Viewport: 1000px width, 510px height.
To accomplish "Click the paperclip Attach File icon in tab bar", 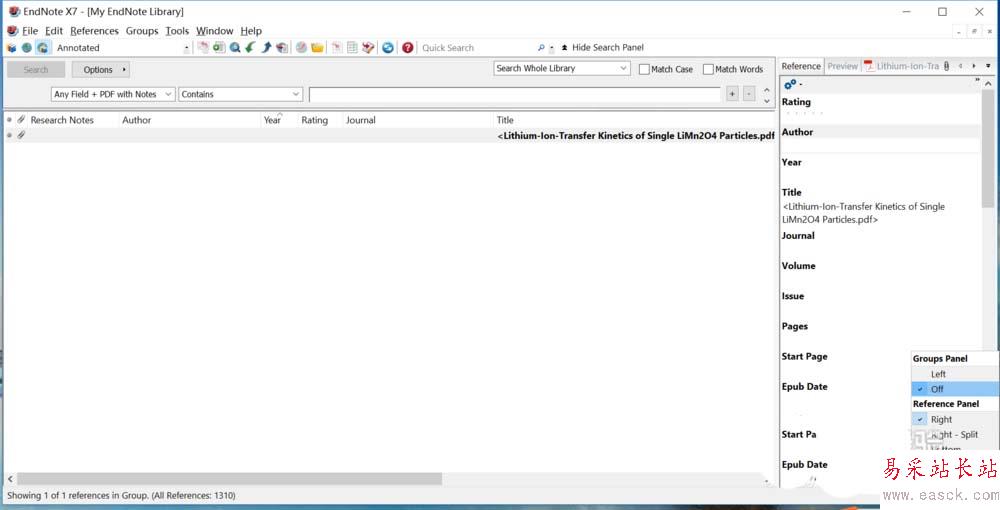I will point(946,66).
